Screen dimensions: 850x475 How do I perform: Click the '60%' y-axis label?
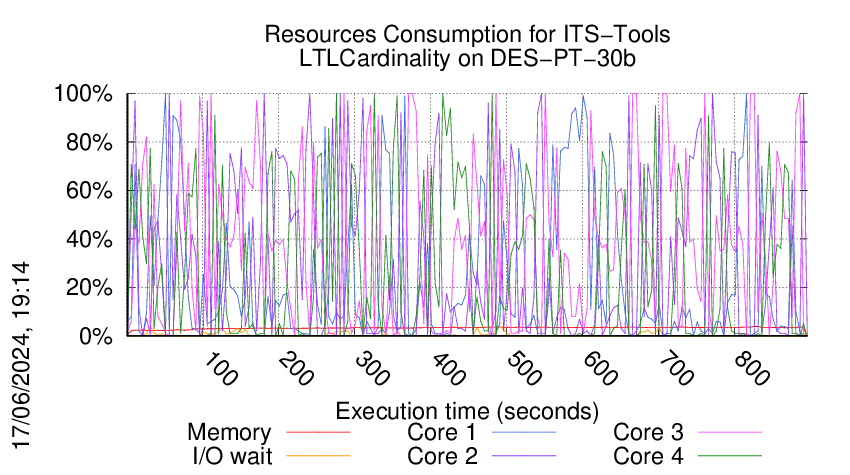pyautogui.click(x=89, y=191)
